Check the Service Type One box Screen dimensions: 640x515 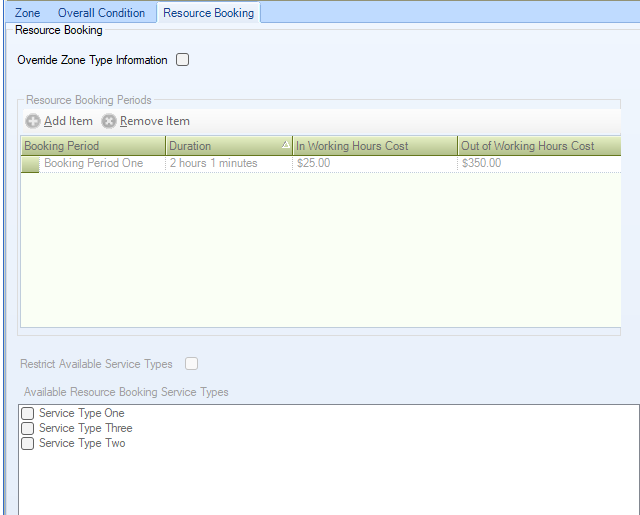[x=28, y=413]
